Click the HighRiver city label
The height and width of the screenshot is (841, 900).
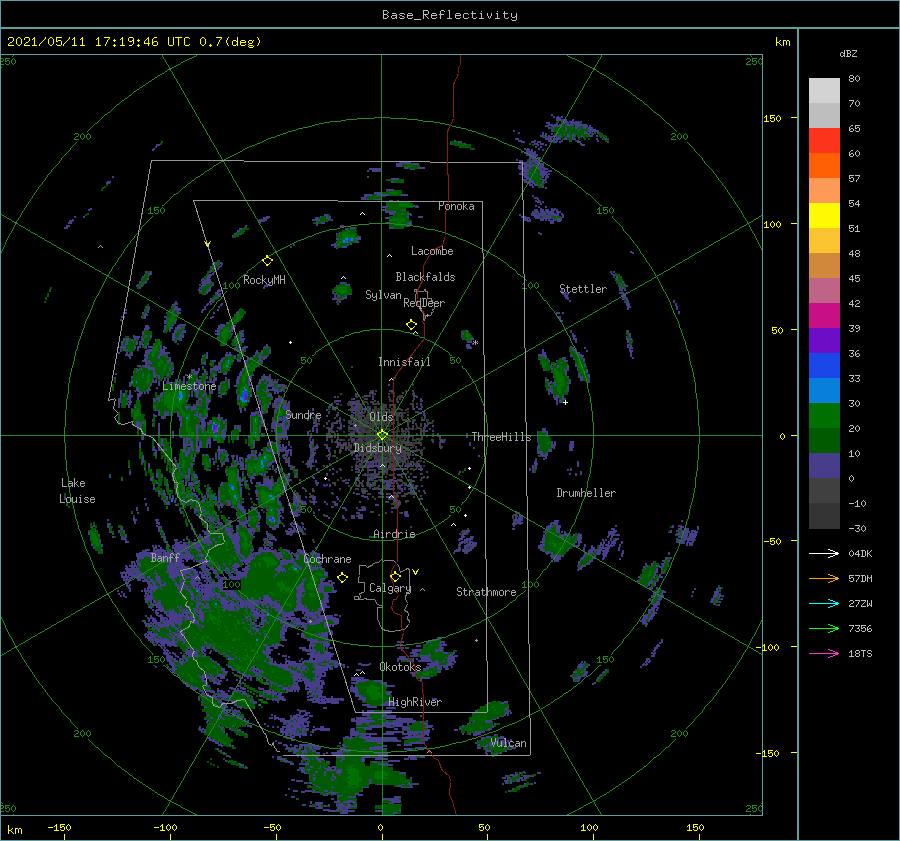click(x=415, y=702)
